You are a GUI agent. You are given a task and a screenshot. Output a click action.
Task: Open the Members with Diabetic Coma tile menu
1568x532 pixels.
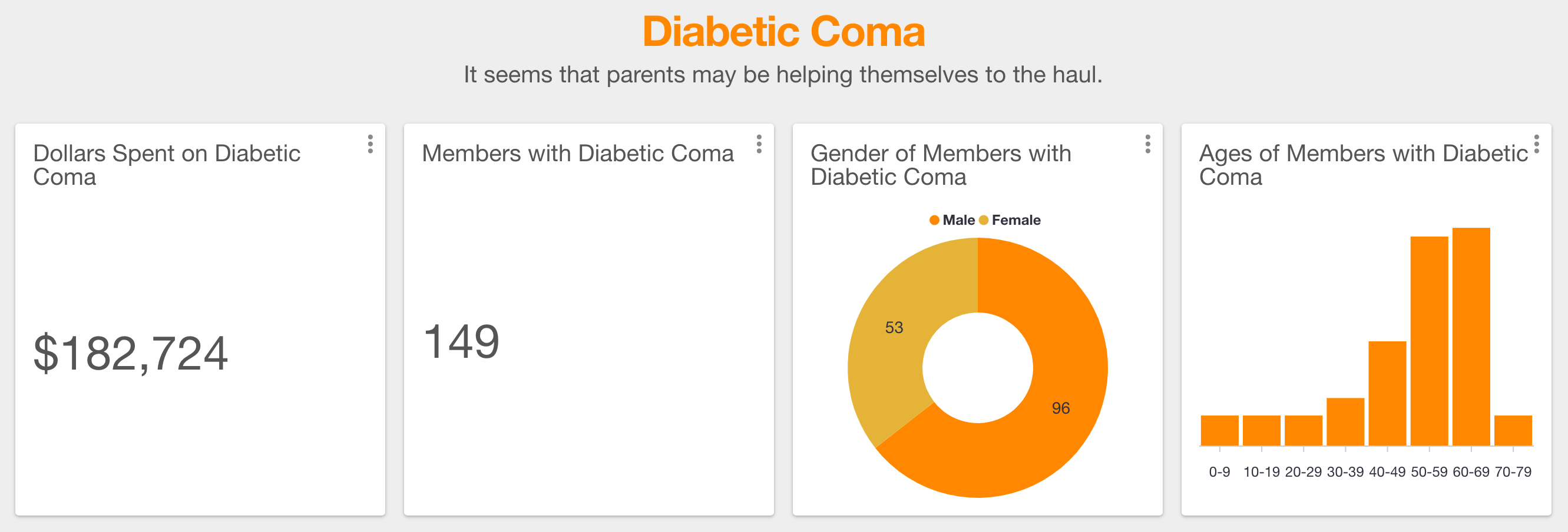759,144
